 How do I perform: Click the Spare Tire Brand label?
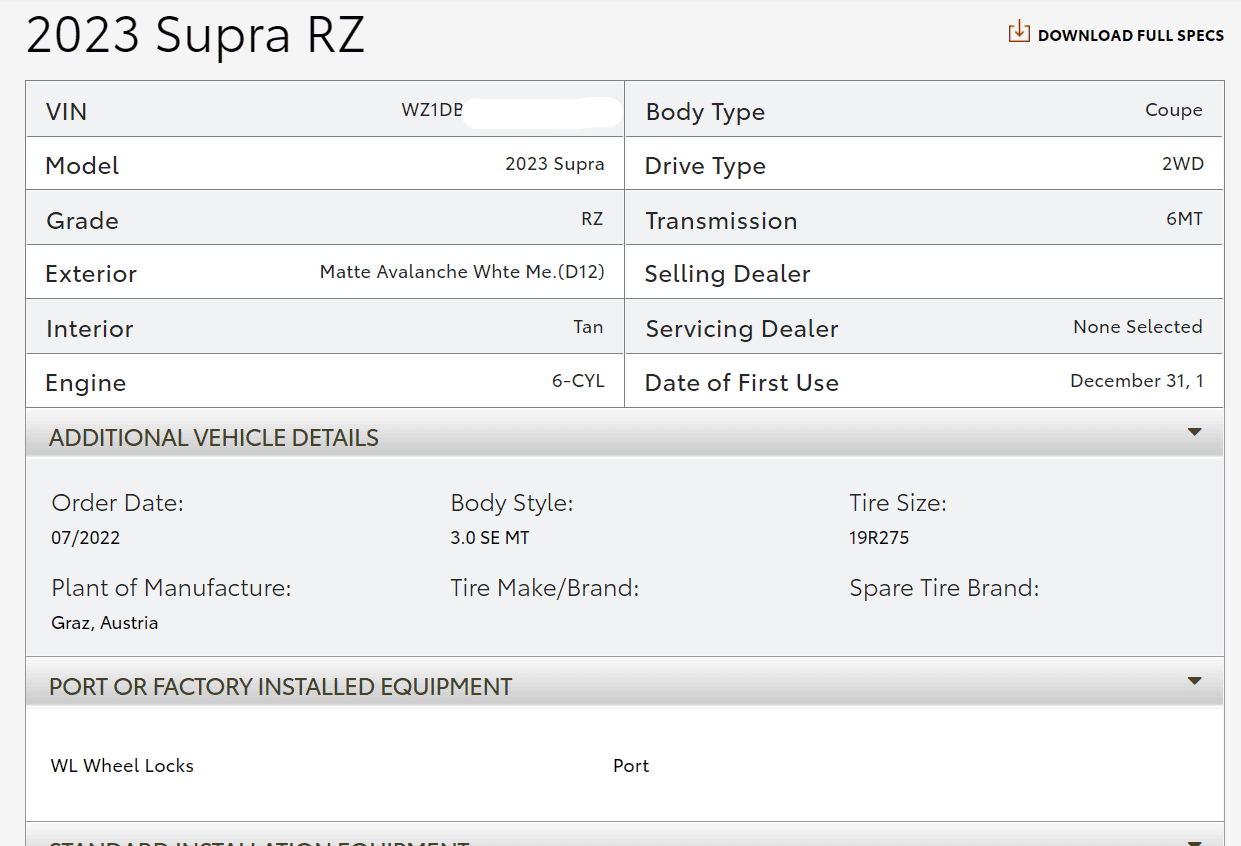click(944, 588)
